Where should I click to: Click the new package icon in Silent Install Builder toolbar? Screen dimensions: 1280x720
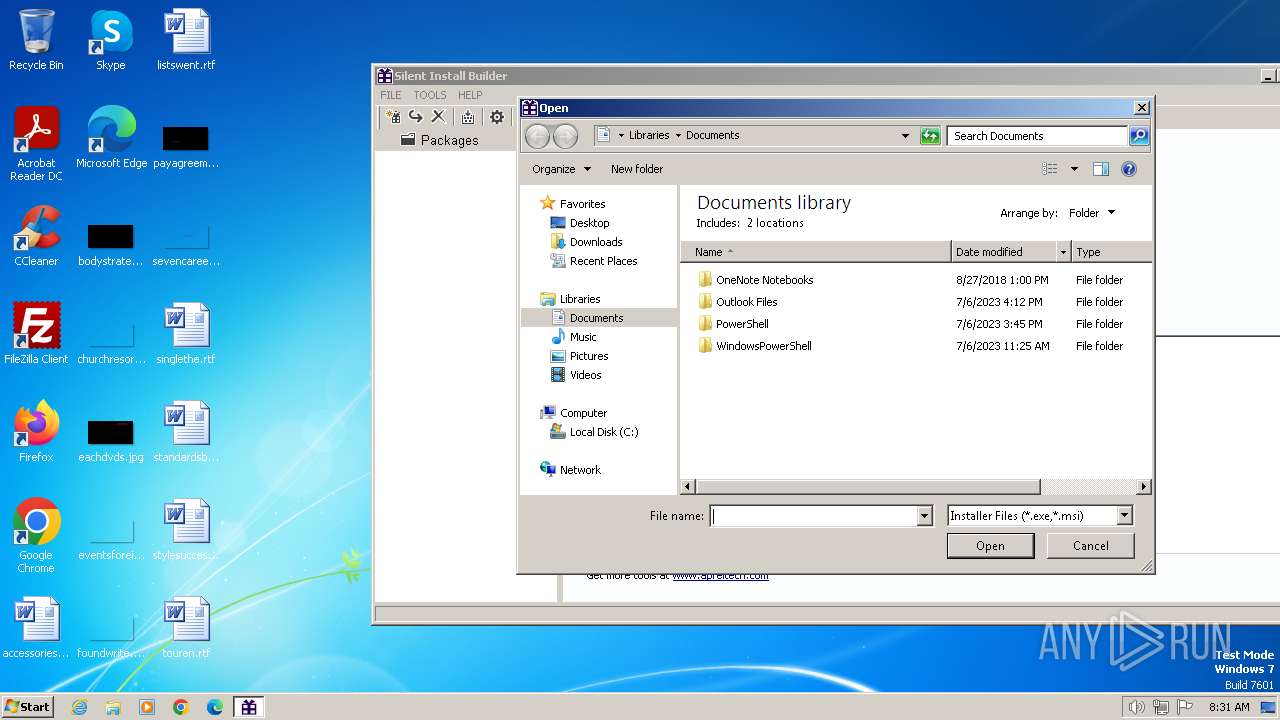(393, 117)
